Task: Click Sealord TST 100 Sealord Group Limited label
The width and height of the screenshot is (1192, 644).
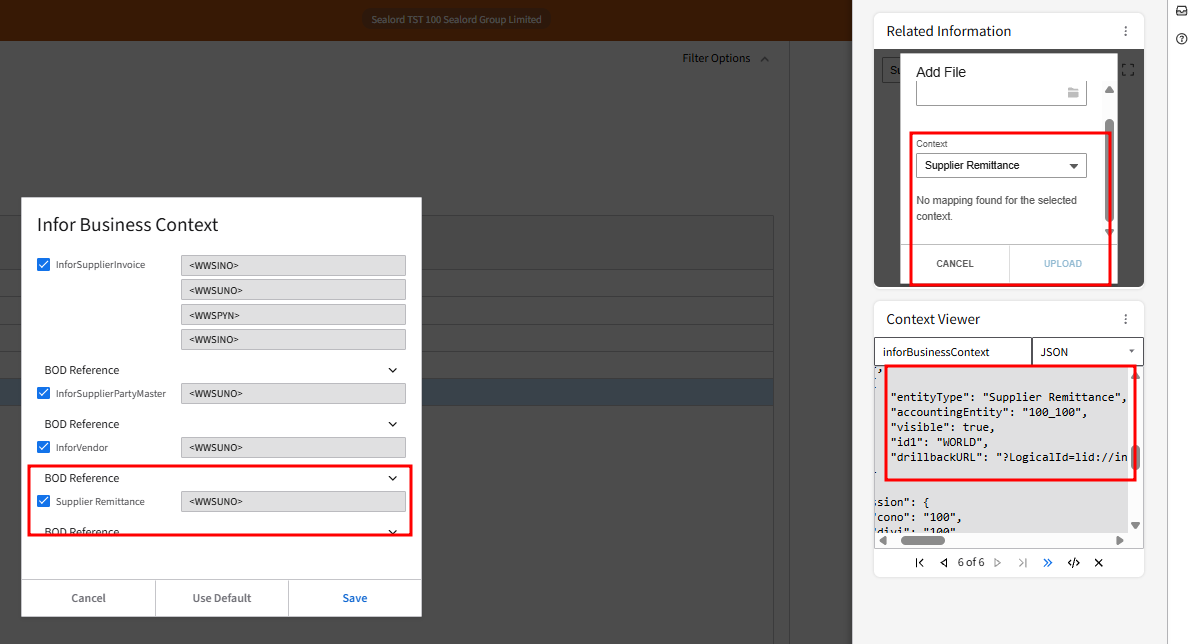Action: click(456, 20)
